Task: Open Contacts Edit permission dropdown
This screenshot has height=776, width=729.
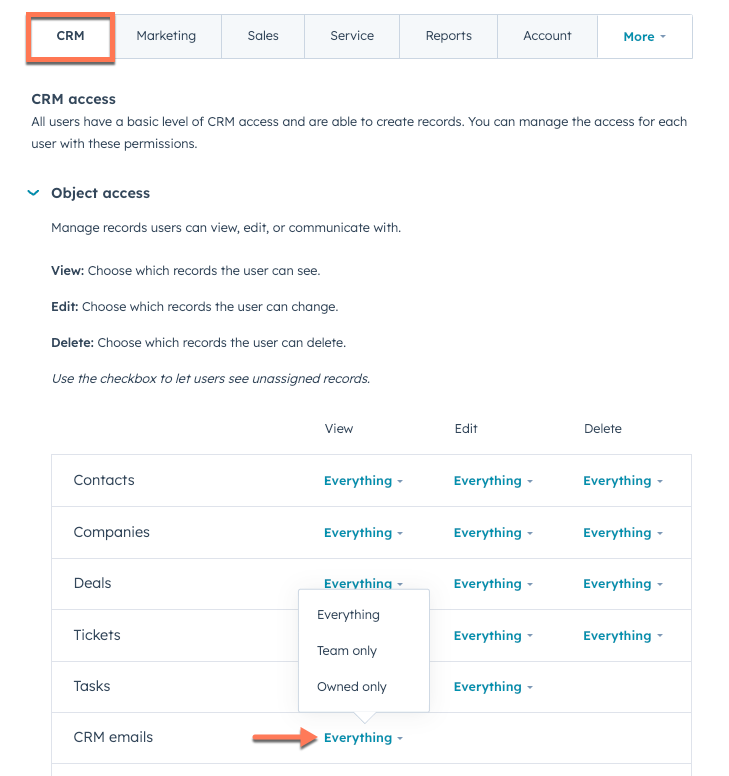Action: tap(493, 481)
